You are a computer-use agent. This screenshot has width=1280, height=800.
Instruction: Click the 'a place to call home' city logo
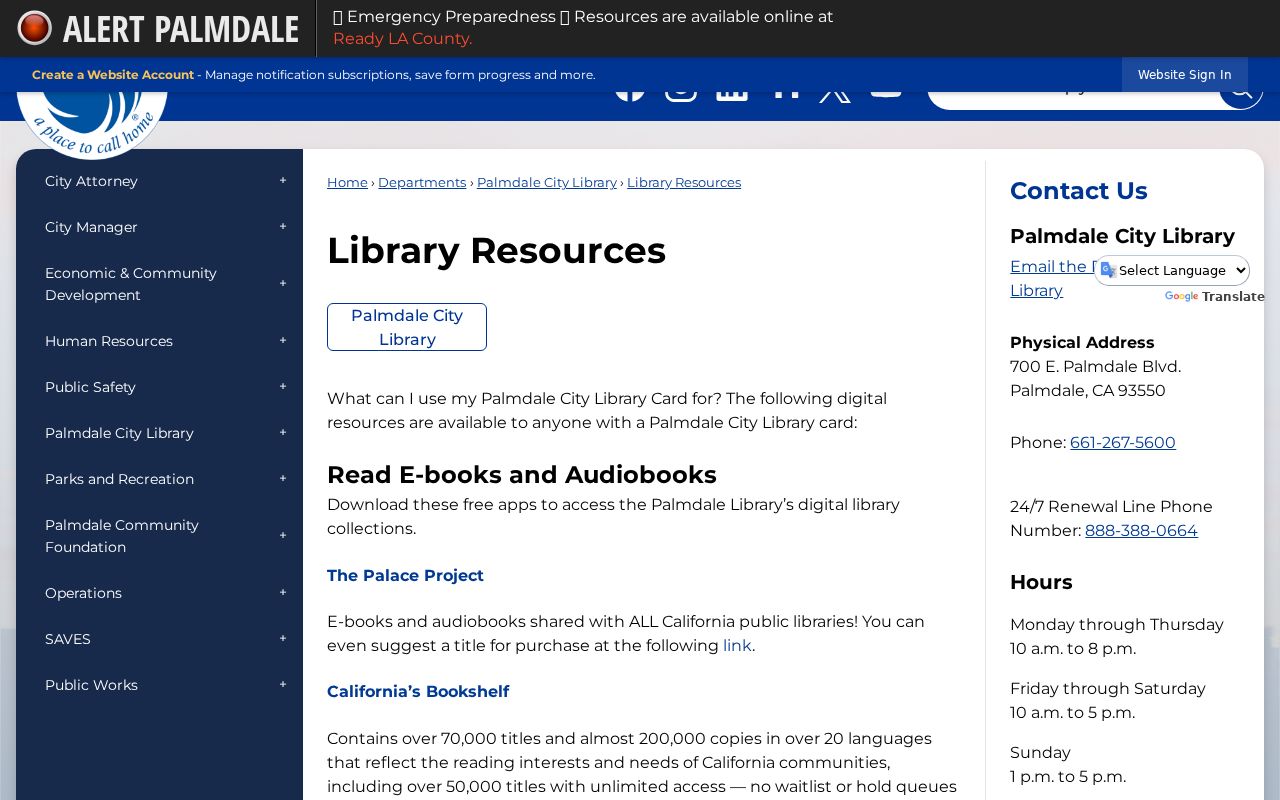[92, 125]
